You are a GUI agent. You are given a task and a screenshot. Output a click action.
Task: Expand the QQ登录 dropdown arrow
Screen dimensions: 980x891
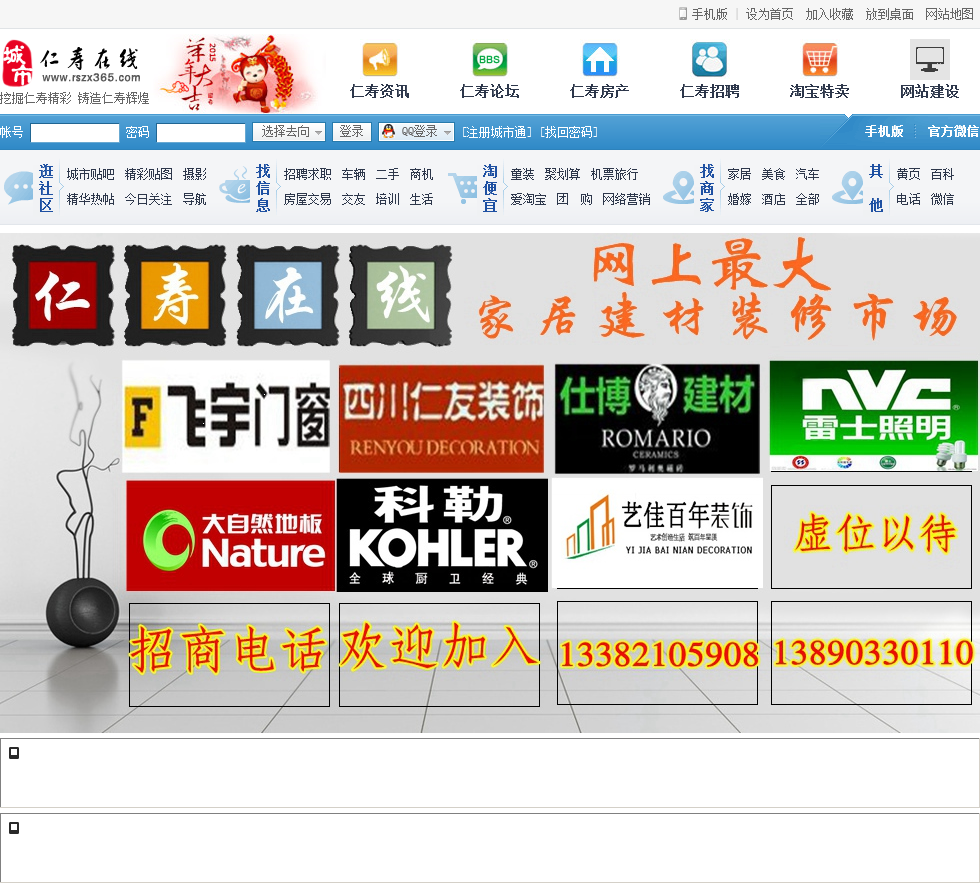pyautogui.click(x=447, y=132)
